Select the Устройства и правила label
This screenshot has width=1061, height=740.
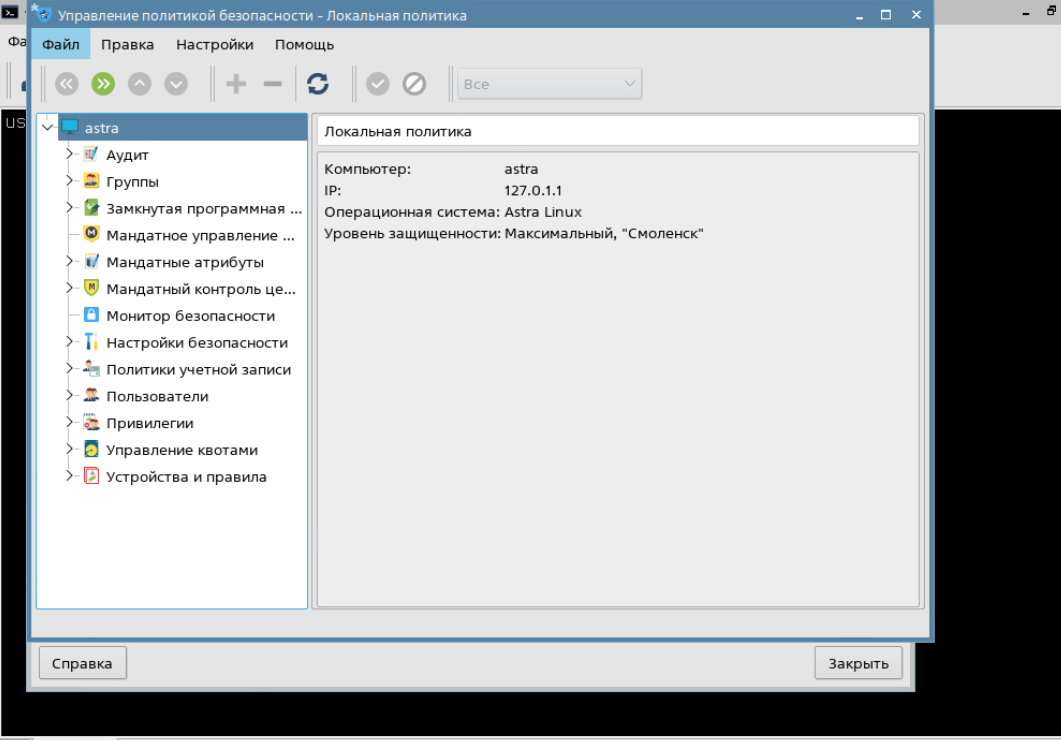click(x=186, y=477)
